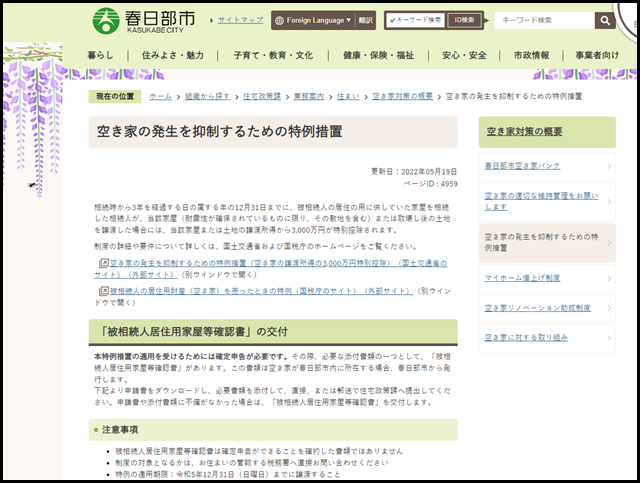This screenshot has height=483, width=640.
Task: Open 国土交通省 3,000万円特別控除 external link
Action: click(271, 269)
